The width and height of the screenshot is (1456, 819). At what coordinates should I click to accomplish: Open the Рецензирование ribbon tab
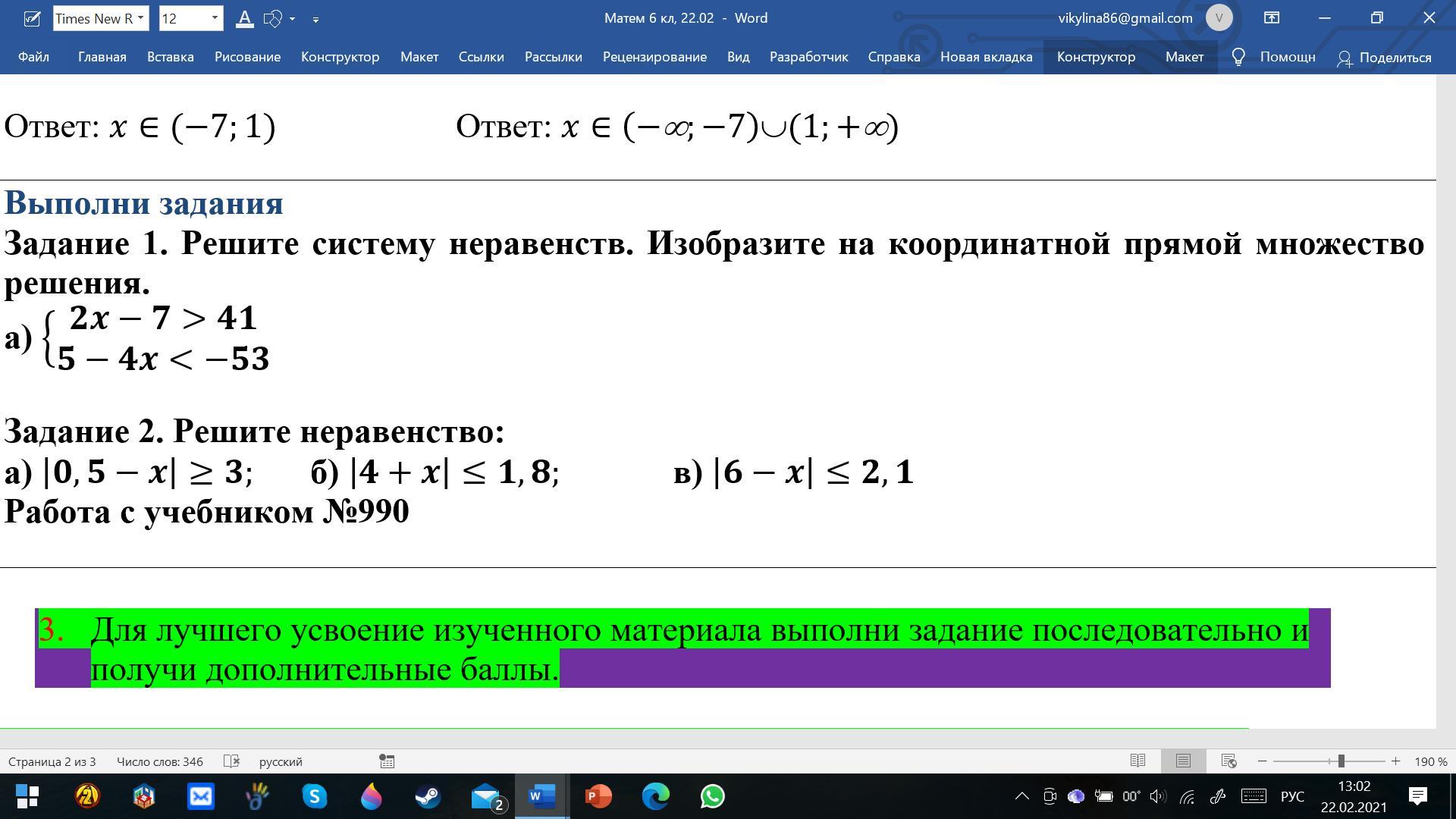[x=654, y=58]
